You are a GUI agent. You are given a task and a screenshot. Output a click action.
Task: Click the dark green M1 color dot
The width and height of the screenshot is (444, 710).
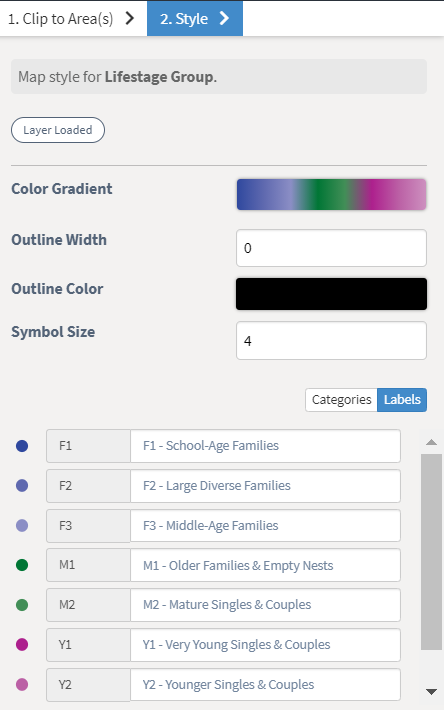pos(22,565)
